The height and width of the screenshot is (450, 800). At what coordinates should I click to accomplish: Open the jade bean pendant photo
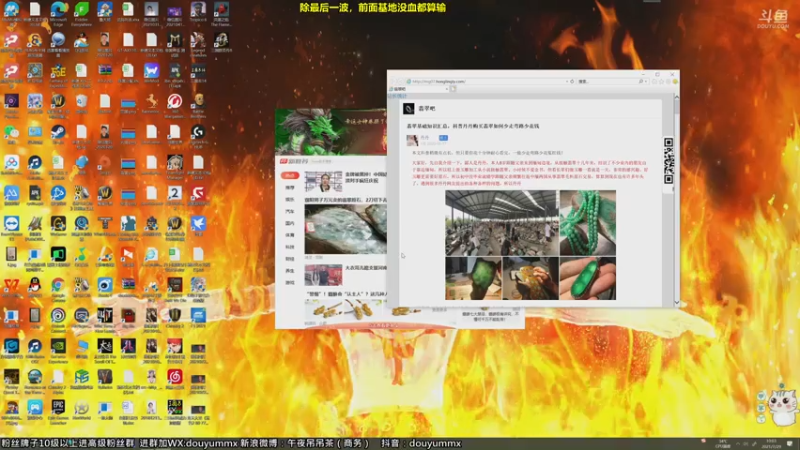[x=588, y=278]
